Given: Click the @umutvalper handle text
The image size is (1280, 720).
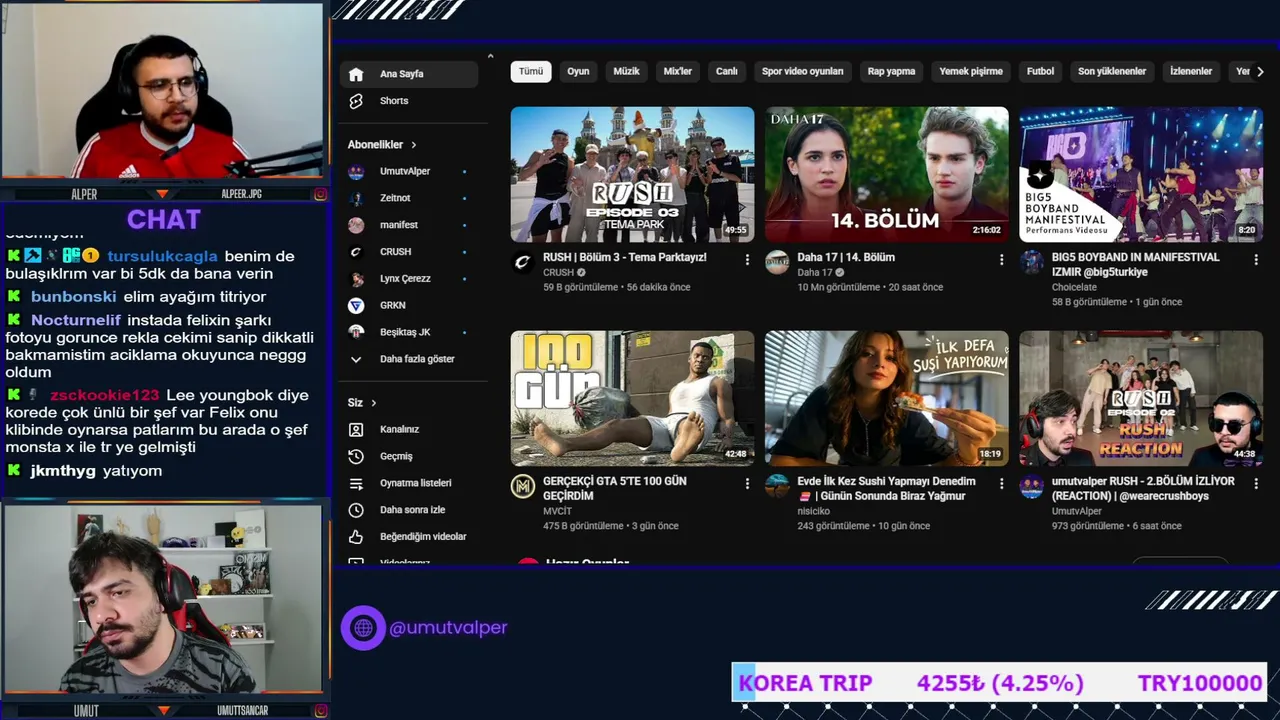Looking at the screenshot, I should click(448, 628).
